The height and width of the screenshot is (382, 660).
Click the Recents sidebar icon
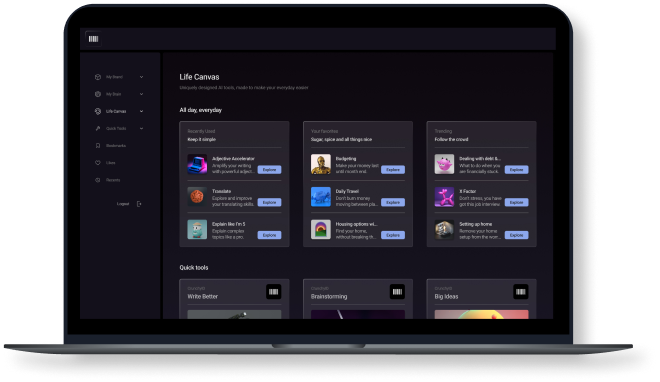(98, 180)
